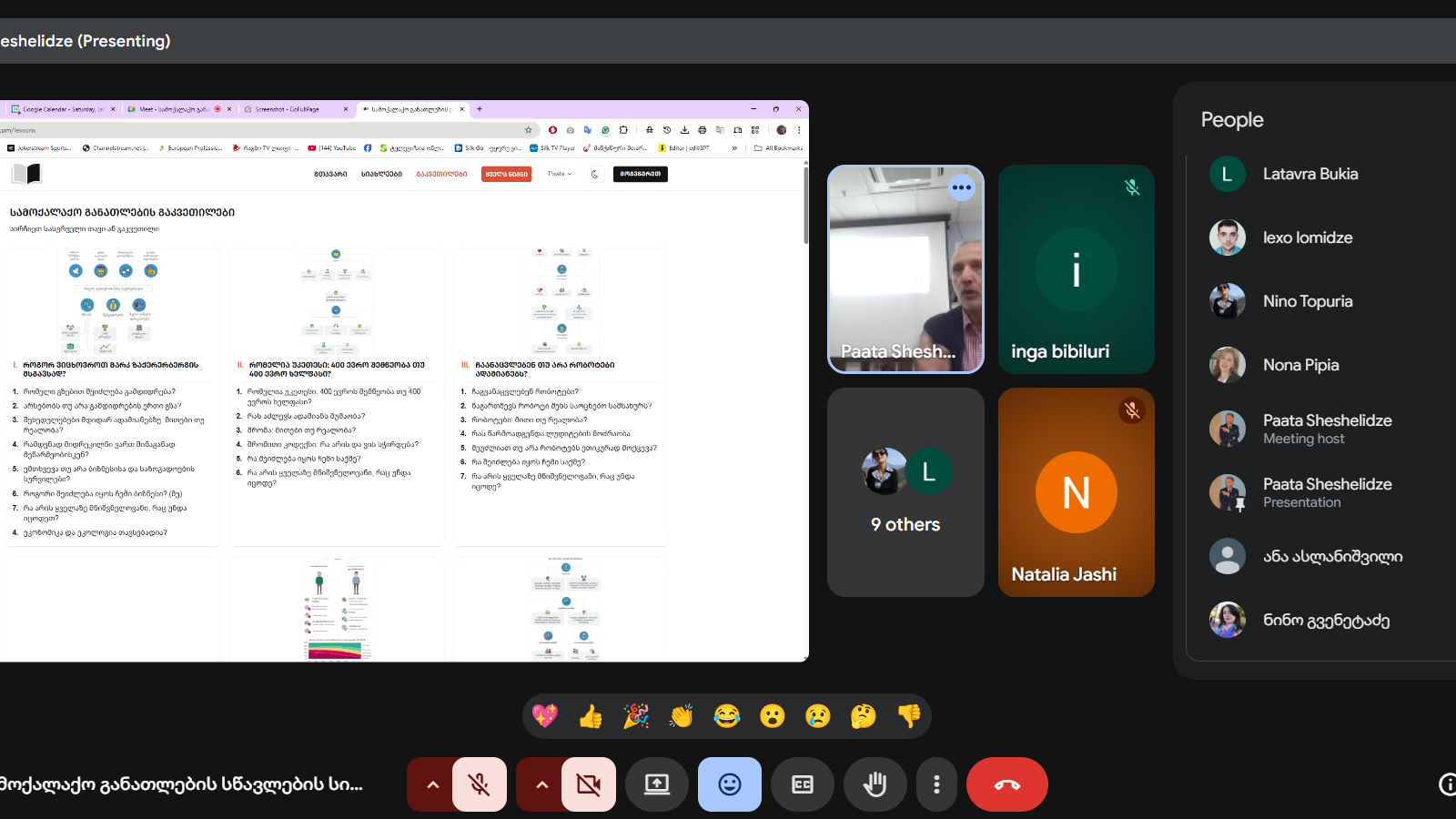Send sparkling heart reaction

(545, 716)
